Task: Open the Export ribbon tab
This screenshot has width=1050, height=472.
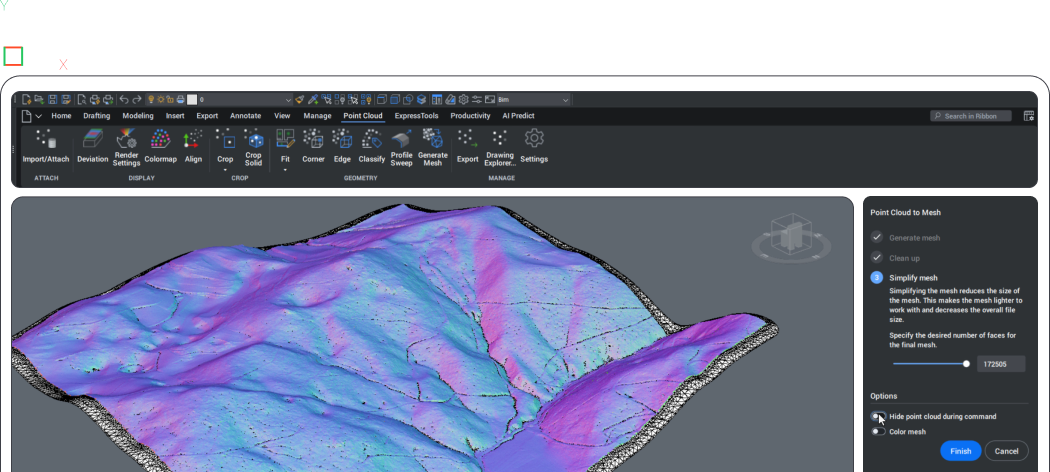Action: pyautogui.click(x=207, y=116)
